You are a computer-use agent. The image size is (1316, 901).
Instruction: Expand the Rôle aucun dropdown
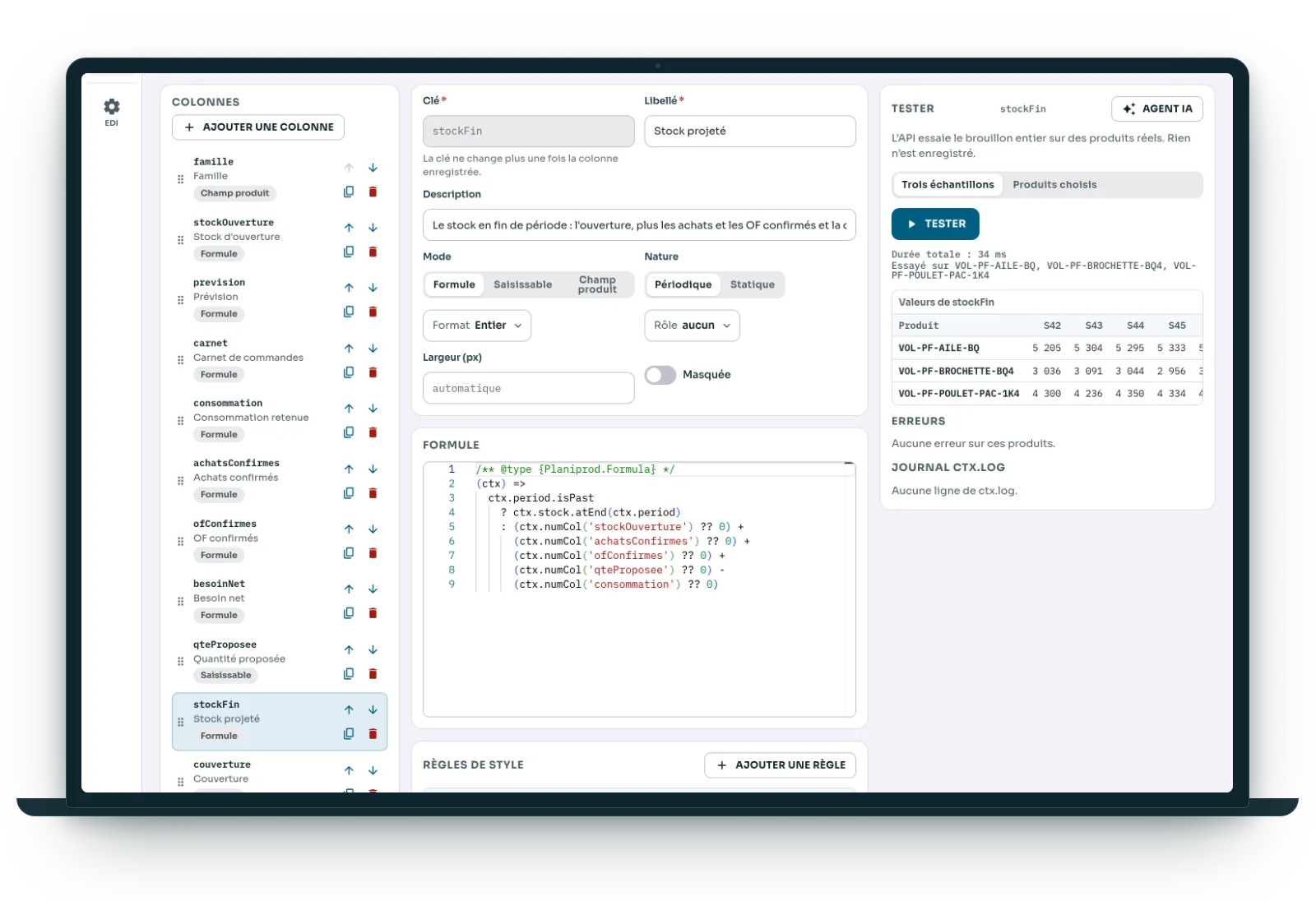coord(692,326)
